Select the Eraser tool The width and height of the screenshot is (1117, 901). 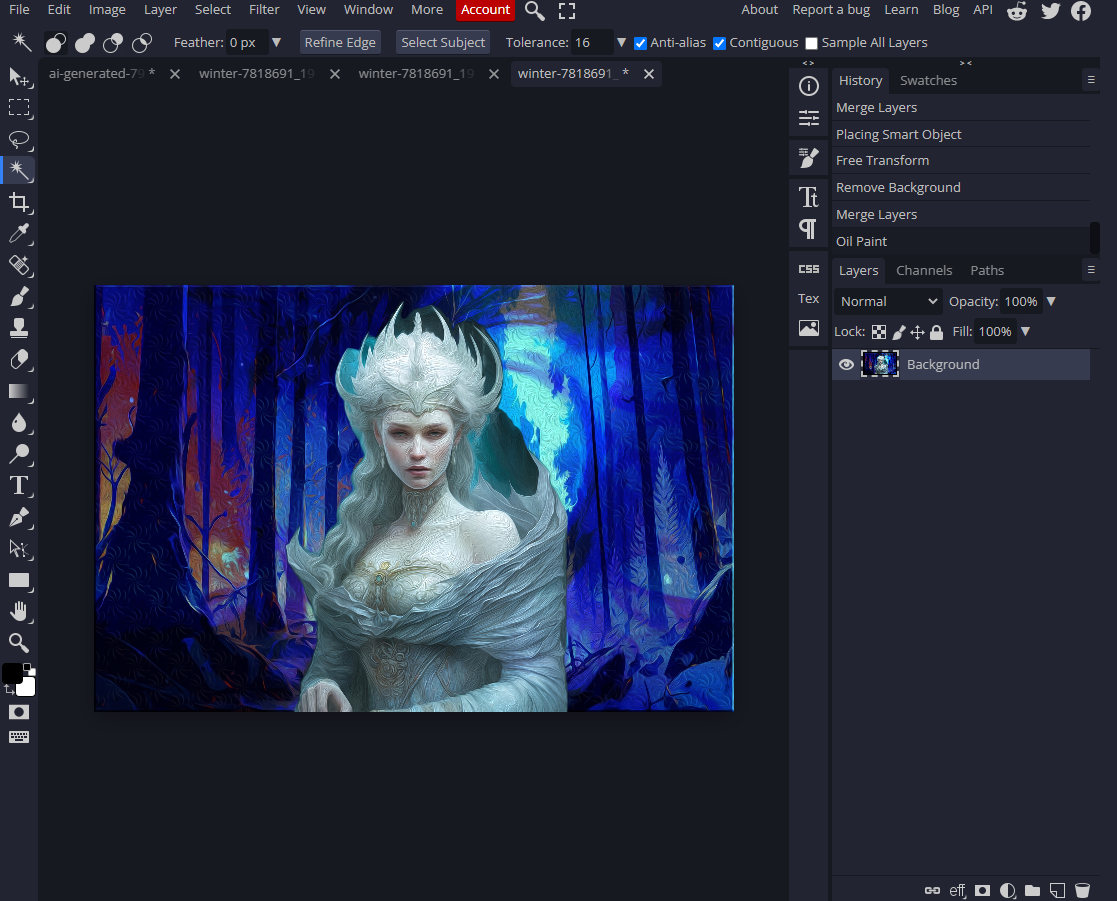[x=19, y=360]
